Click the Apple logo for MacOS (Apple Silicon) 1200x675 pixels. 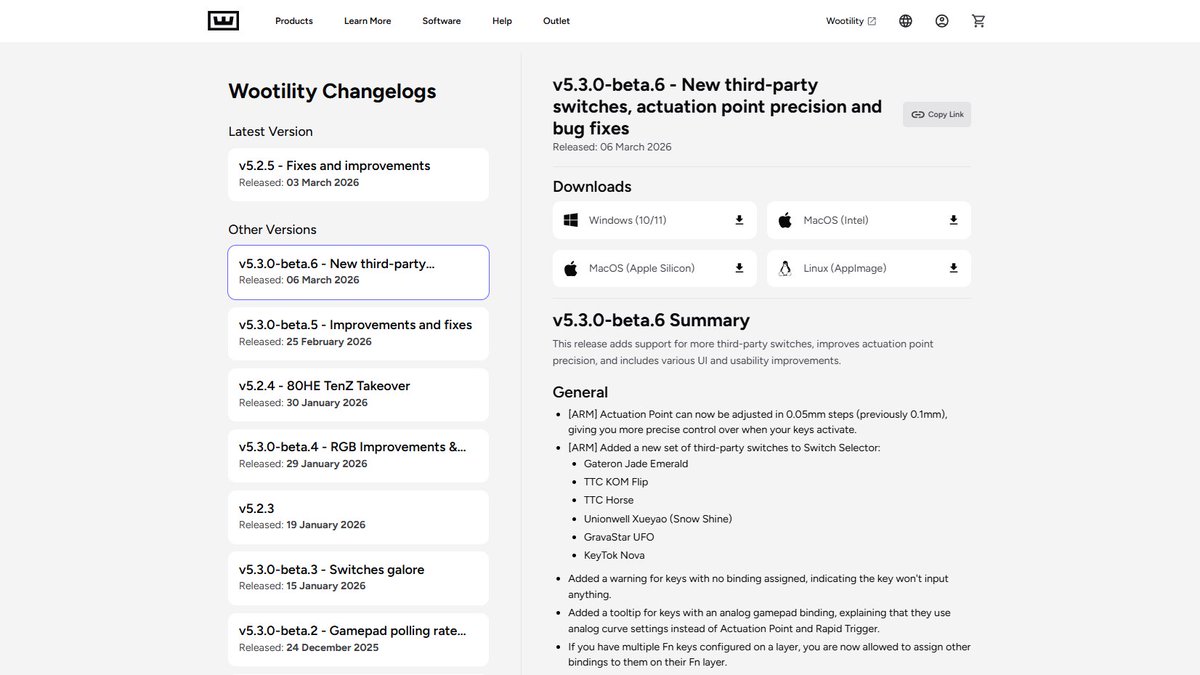point(571,268)
